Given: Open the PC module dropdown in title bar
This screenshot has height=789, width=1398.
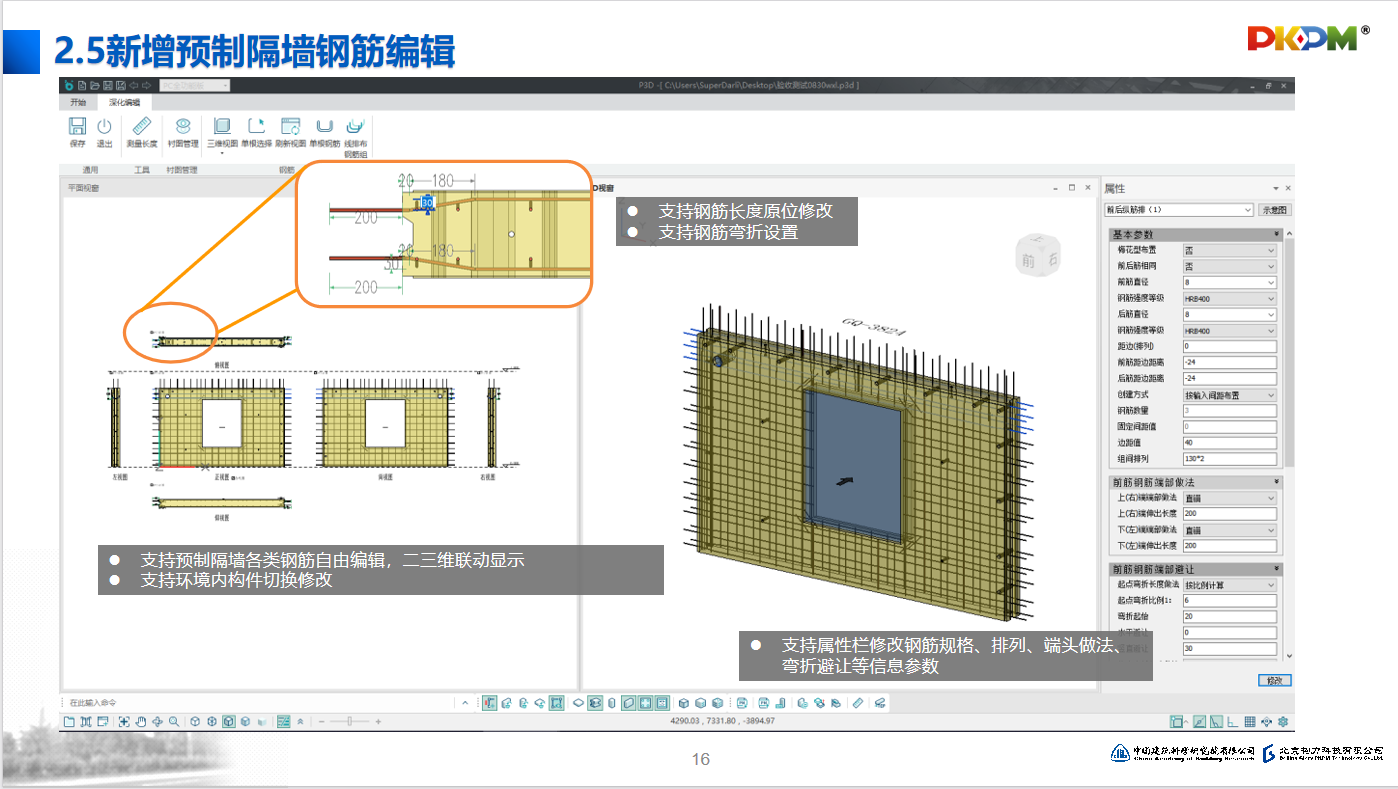Looking at the screenshot, I should click(194, 86).
